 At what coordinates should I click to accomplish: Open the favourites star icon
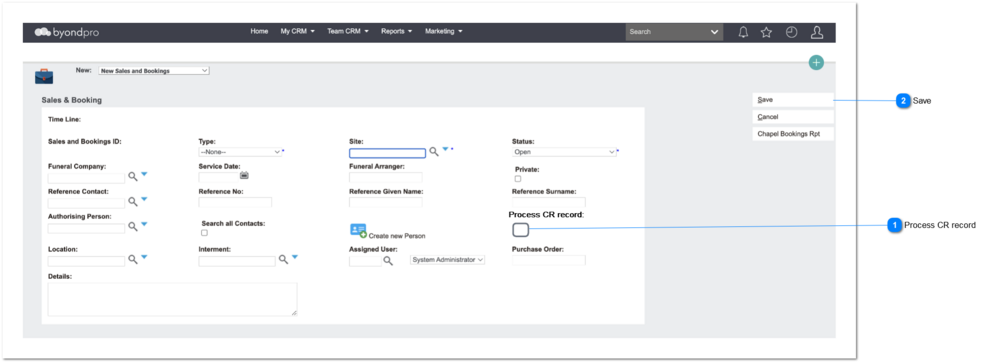[766, 32]
